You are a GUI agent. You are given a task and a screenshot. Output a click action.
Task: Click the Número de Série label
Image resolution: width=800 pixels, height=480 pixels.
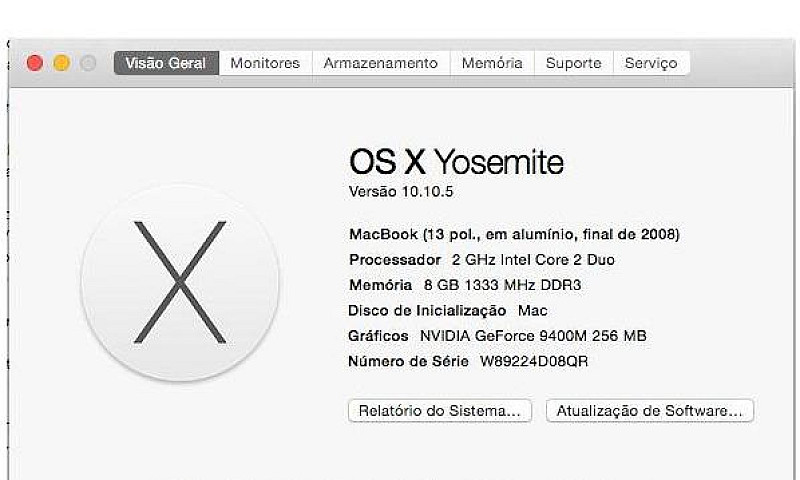[x=408, y=361]
